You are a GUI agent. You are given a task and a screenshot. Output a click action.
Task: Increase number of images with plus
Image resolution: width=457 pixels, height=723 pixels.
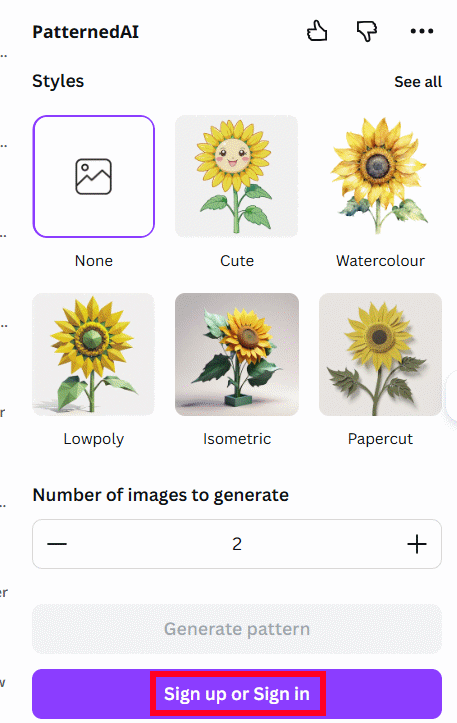[x=417, y=544]
